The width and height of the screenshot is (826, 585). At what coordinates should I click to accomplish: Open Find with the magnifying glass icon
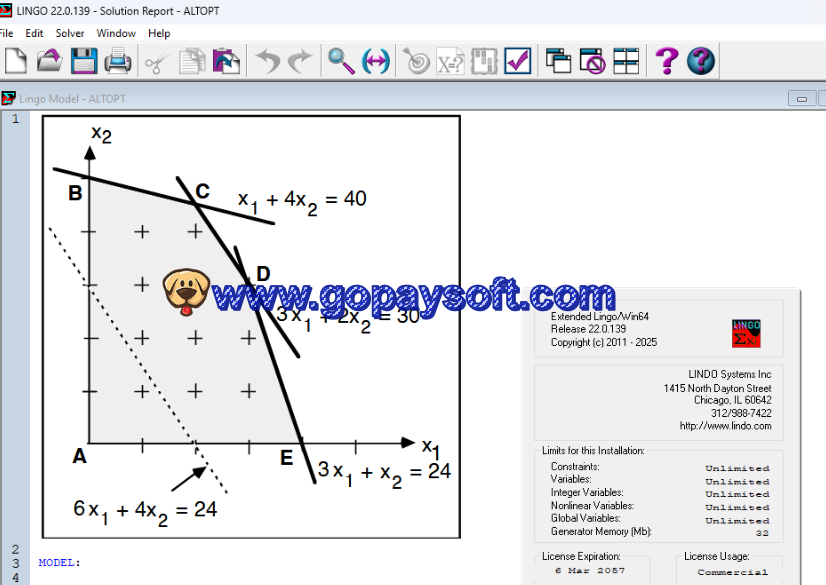(x=342, y=61)
